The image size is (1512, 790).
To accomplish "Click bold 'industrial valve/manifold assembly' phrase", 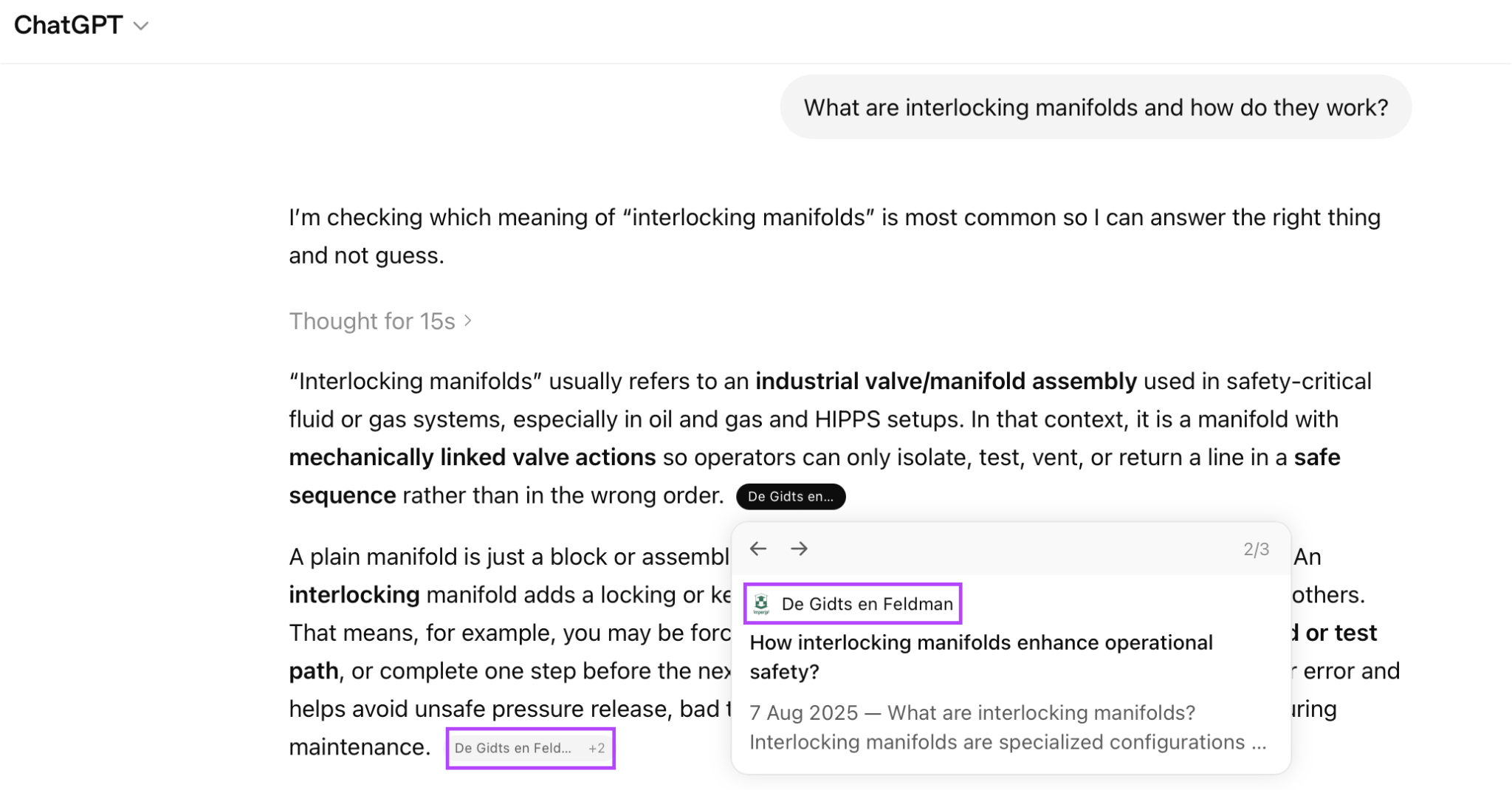I will 946,381.
